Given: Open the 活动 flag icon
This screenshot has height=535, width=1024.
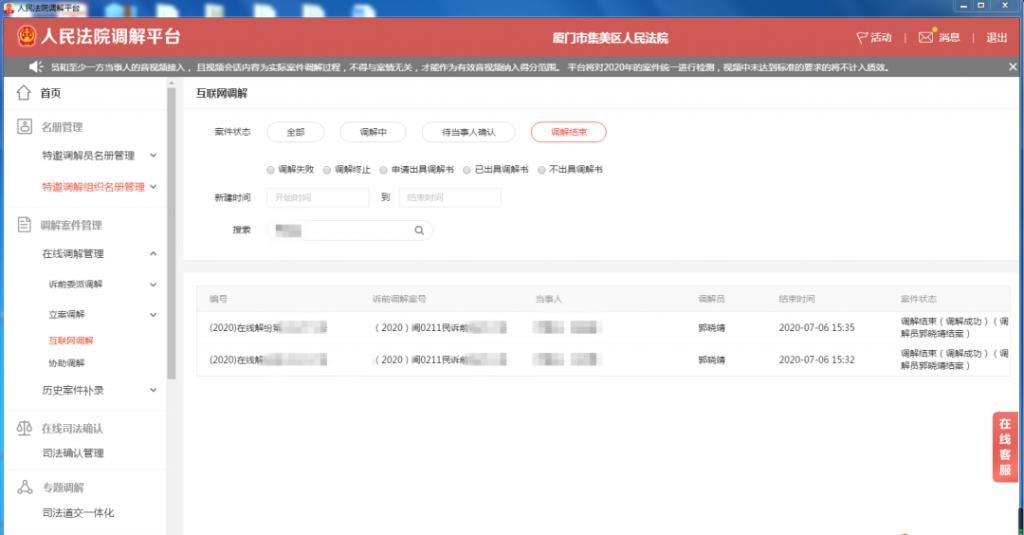Looking at the screenshot, I should pyautogui.click(x=862, y=38).
